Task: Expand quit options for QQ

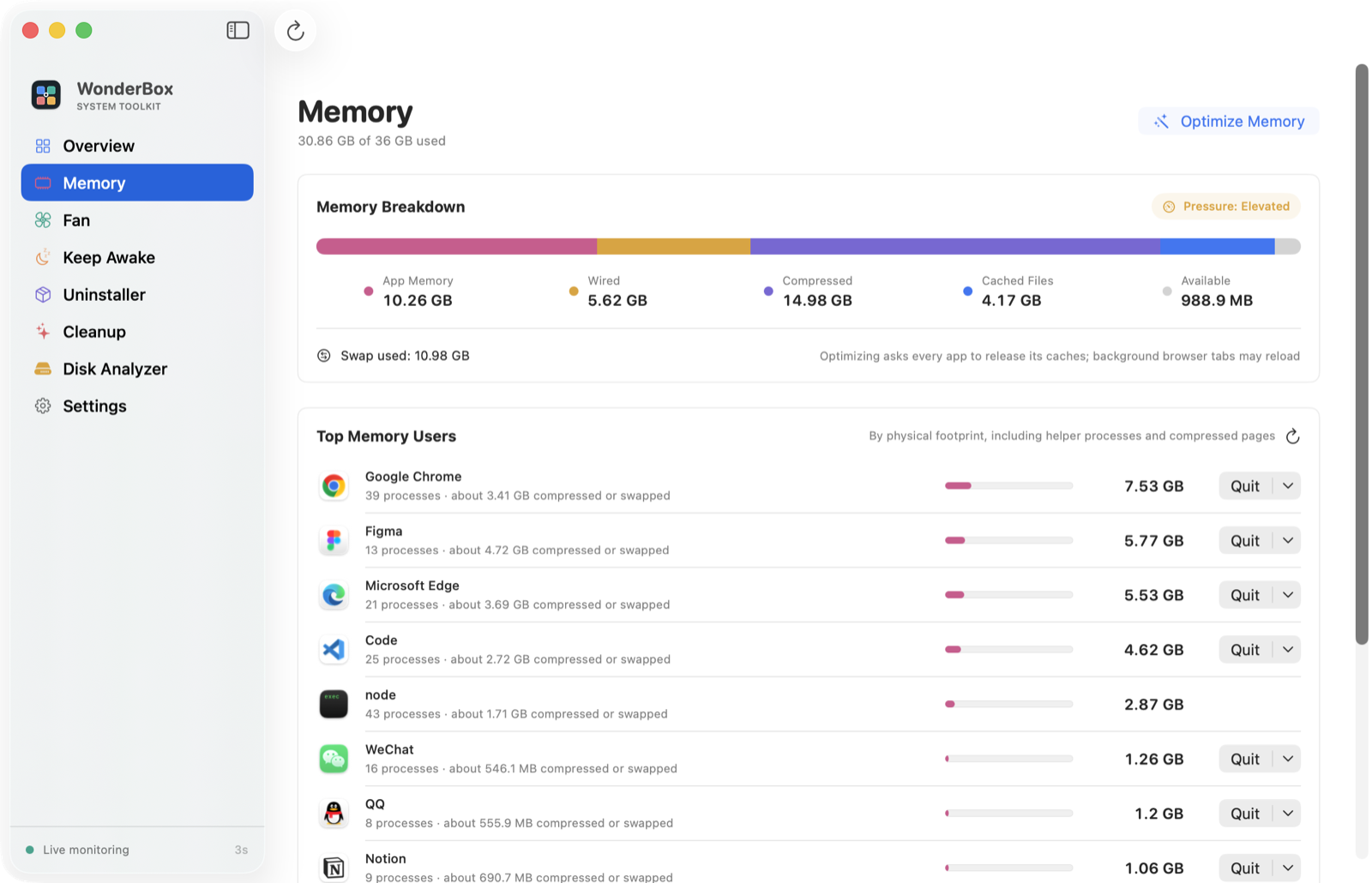Action: [1288, 814]
